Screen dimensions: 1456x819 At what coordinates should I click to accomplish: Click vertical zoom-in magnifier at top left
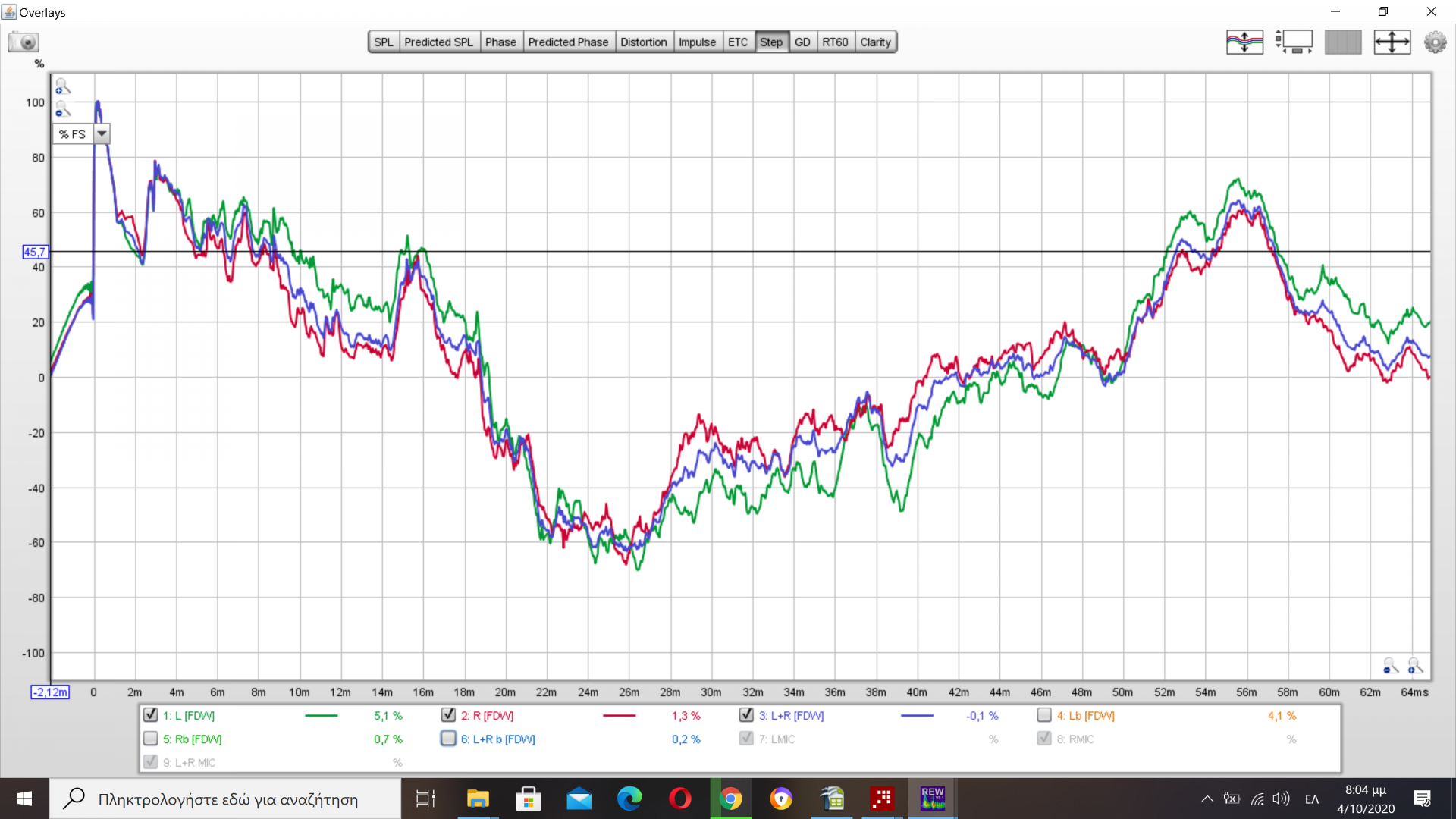coord(63,86)
